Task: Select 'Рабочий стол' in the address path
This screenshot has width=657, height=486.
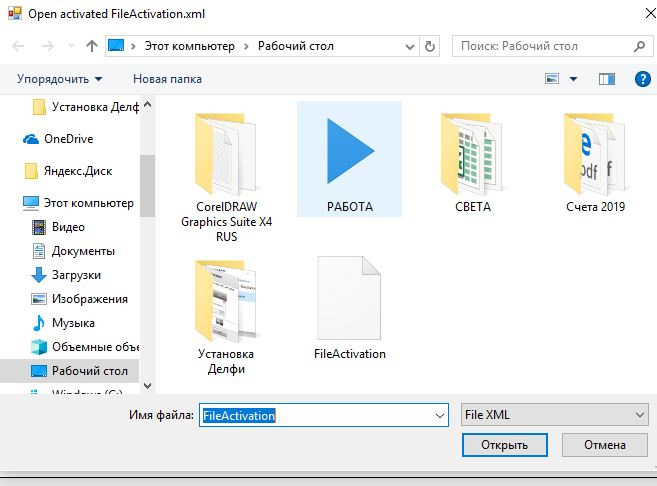Action: coord(295,46)
